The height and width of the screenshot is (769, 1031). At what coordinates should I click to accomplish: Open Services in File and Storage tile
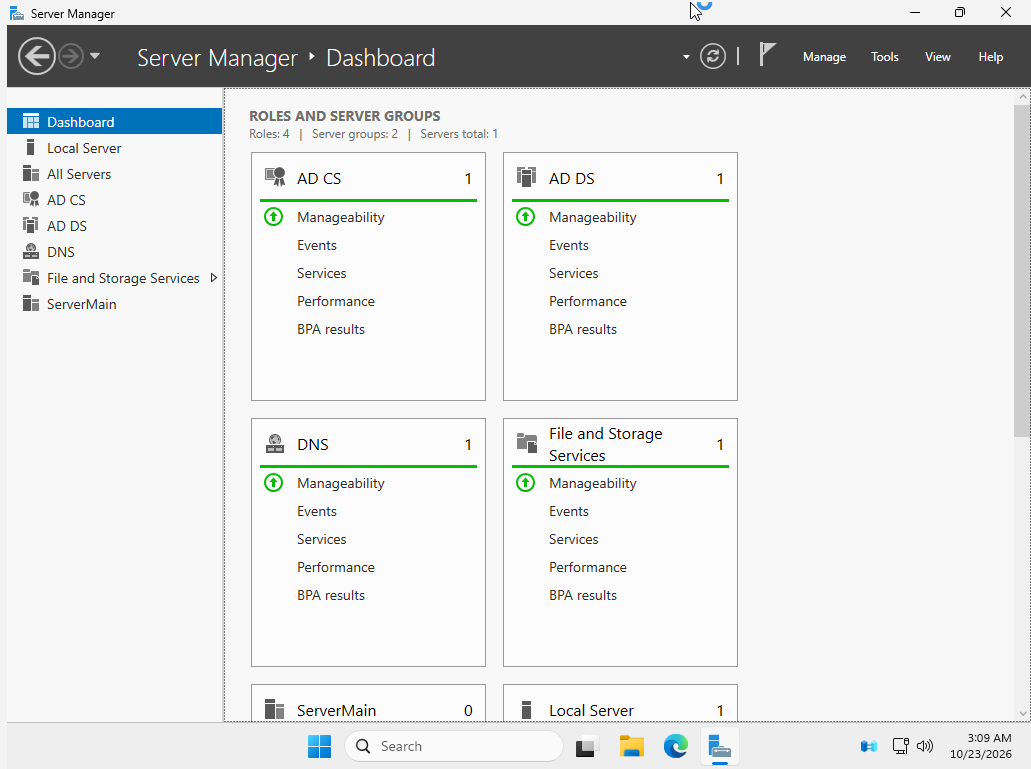[574, 540]
